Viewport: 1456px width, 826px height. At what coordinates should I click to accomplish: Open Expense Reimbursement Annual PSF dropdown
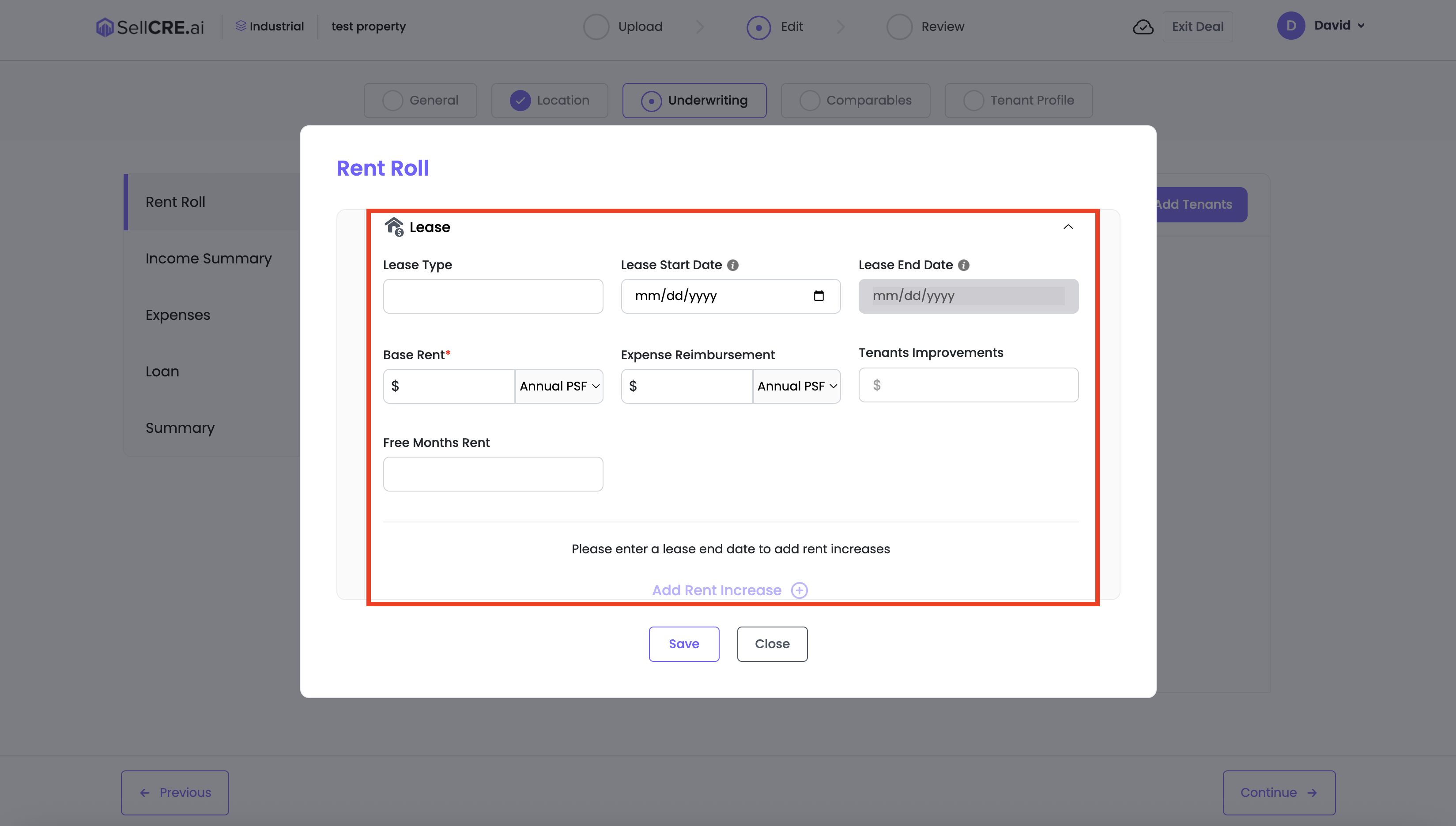(797, 387)
